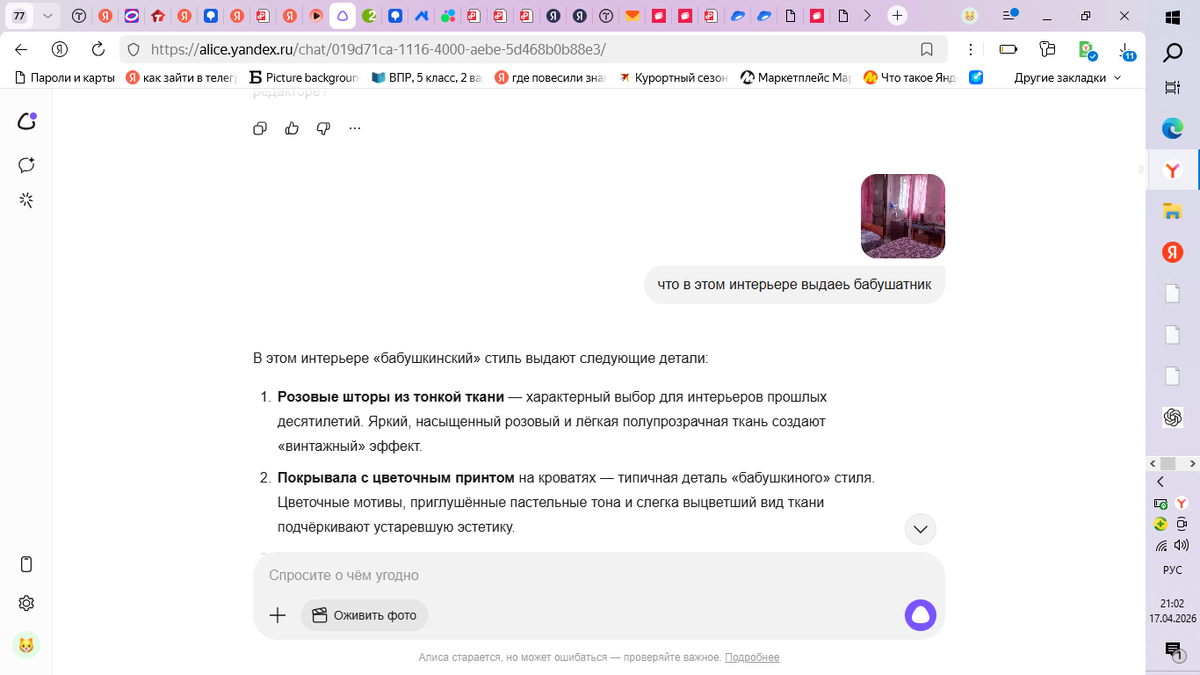Activate the purple Alice voice button
Viewport: 1200px width, 675px height.
tap(920, 615)
